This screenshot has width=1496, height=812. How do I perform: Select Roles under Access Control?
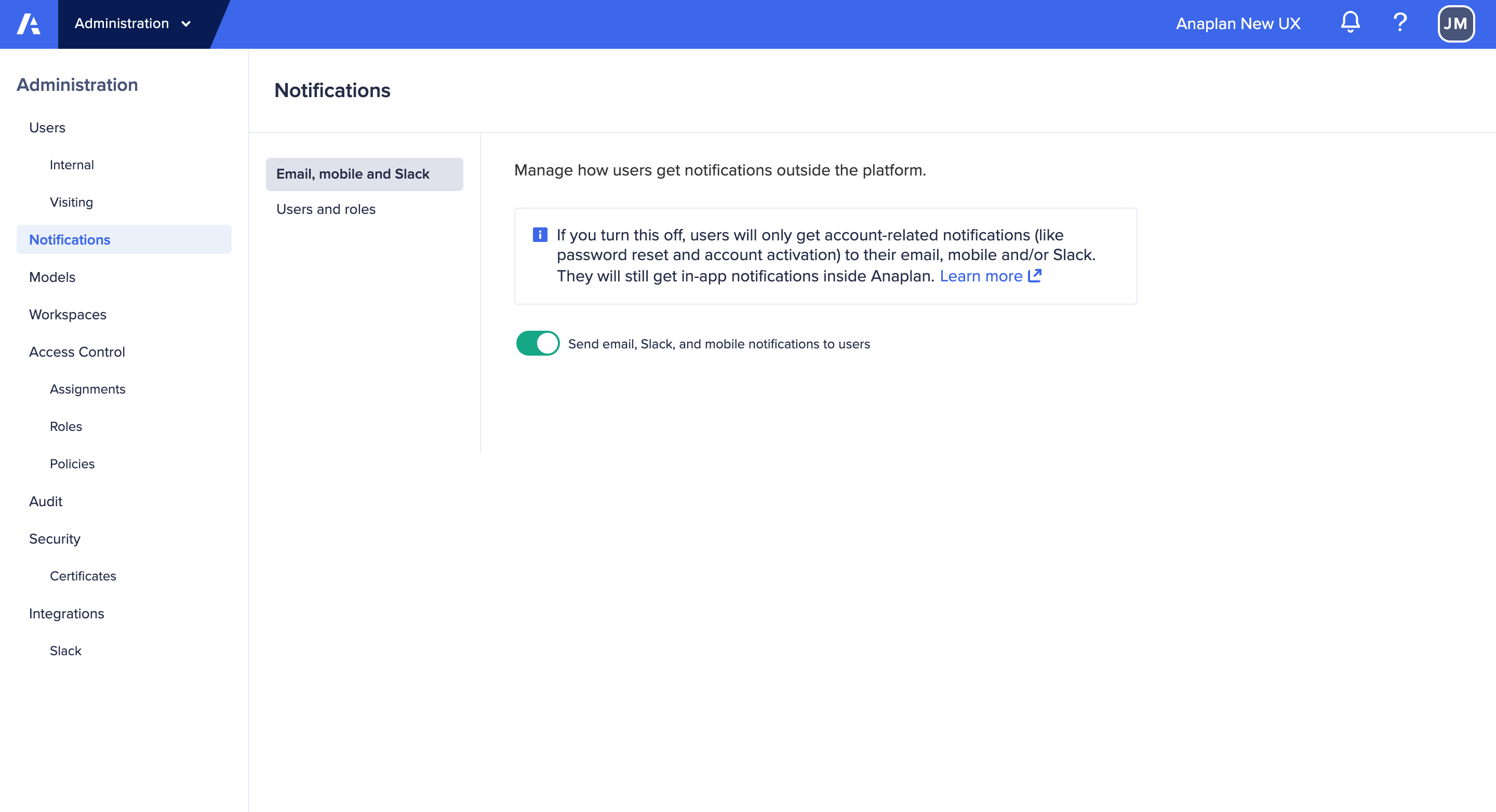[65, 427]
